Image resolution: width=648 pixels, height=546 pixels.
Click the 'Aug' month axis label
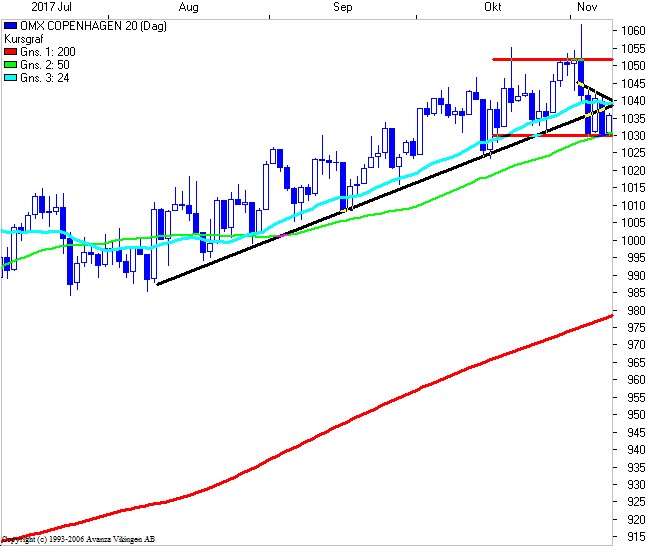coord(188,7)
